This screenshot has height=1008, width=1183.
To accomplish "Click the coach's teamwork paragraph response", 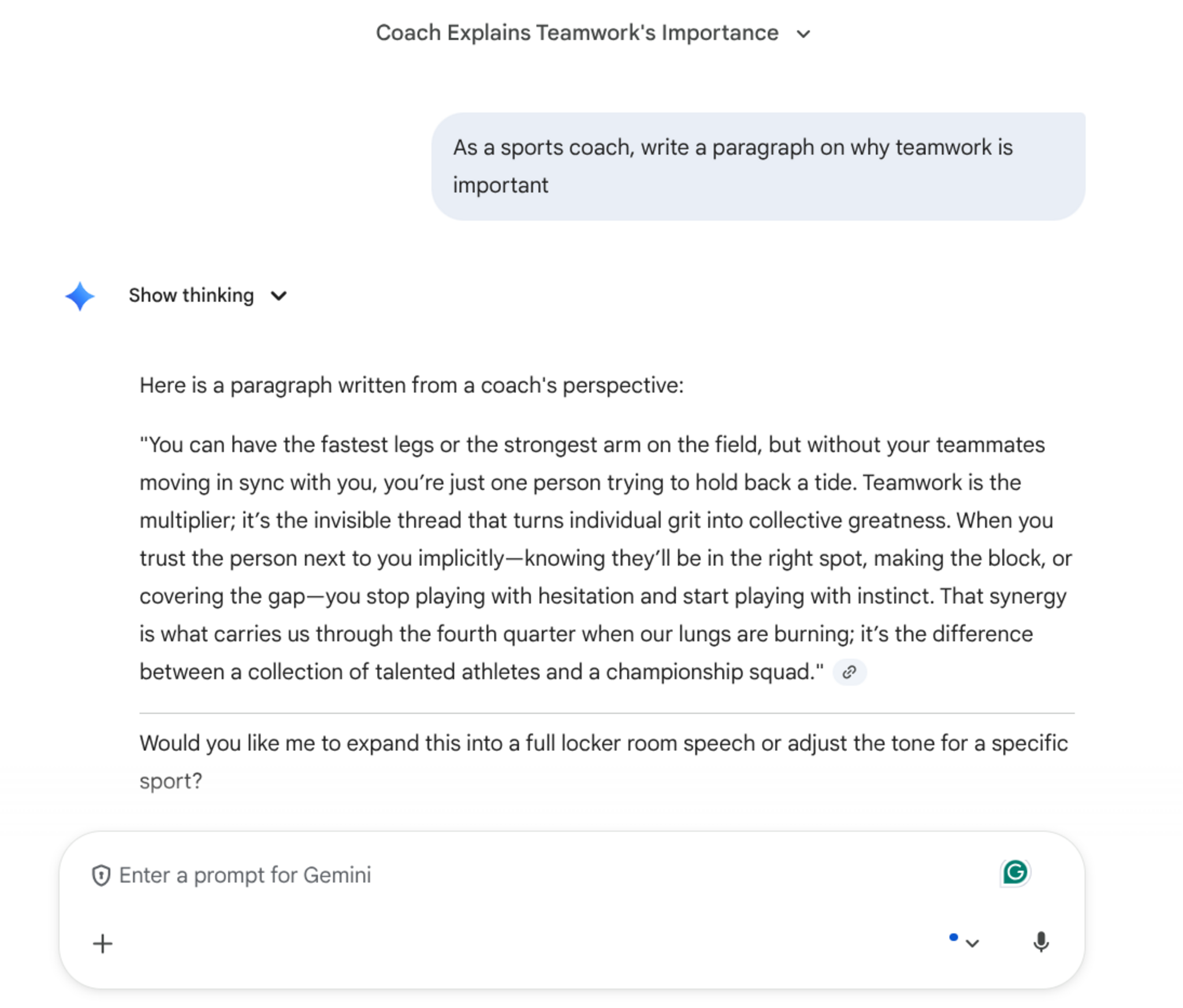I will click(601, 558).
